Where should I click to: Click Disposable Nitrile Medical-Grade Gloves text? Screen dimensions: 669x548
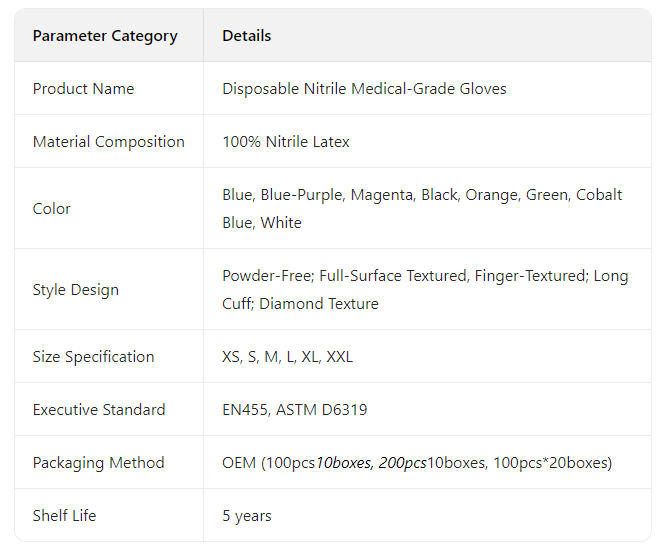click(x=364, y=89)
